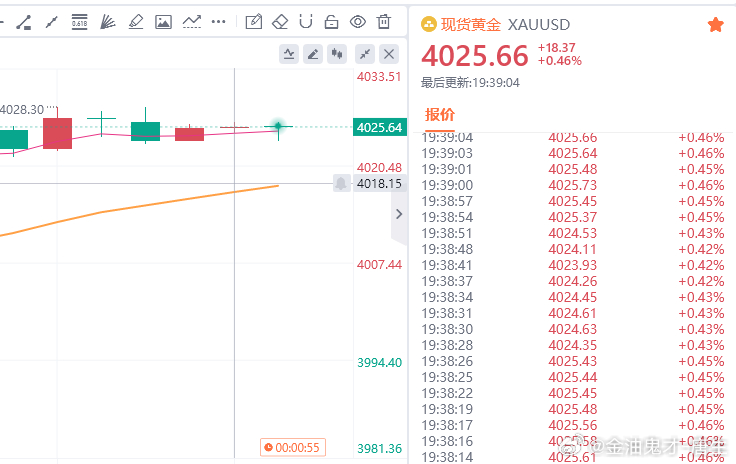This screenshot has height=464, width=736.
Task: Click the 4033.51 axis price label
Action: coord(379,77)
